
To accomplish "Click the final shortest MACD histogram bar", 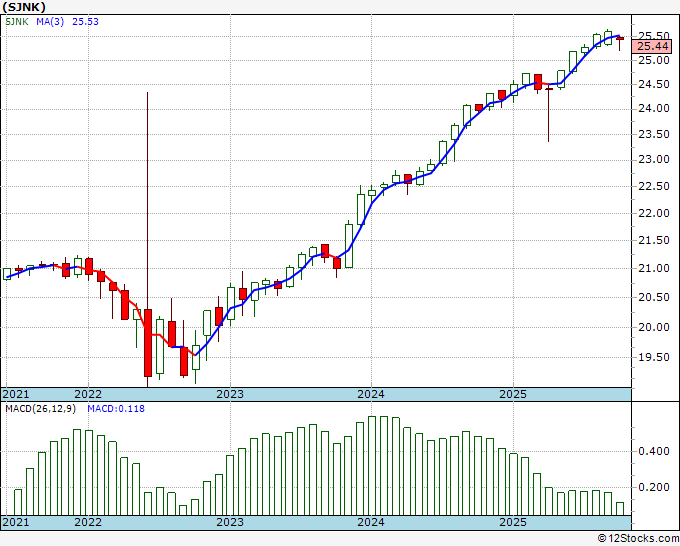I will [x=620, y=509].
